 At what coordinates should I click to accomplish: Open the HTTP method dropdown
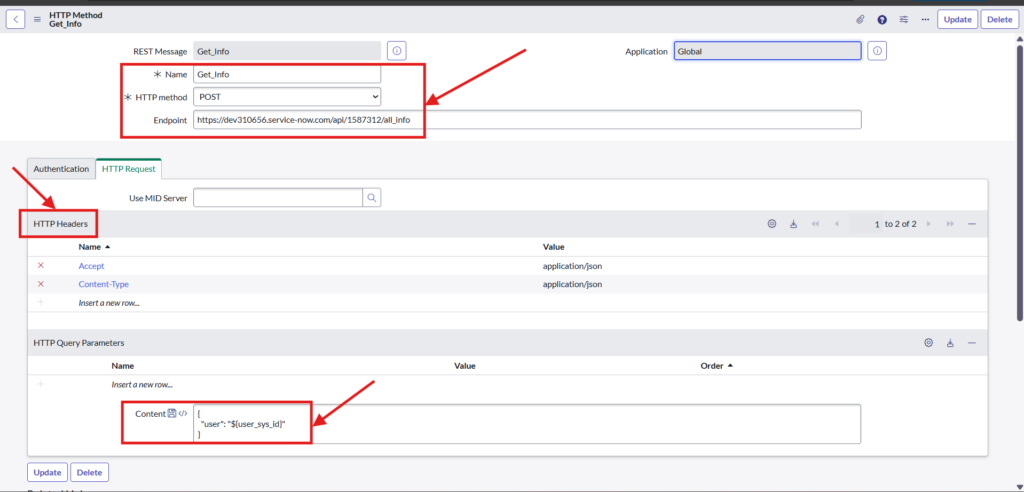[287, 97]
